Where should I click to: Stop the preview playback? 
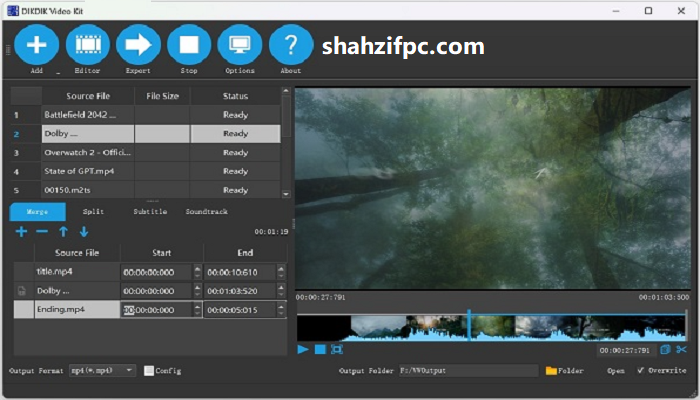[x=320, y=349]
